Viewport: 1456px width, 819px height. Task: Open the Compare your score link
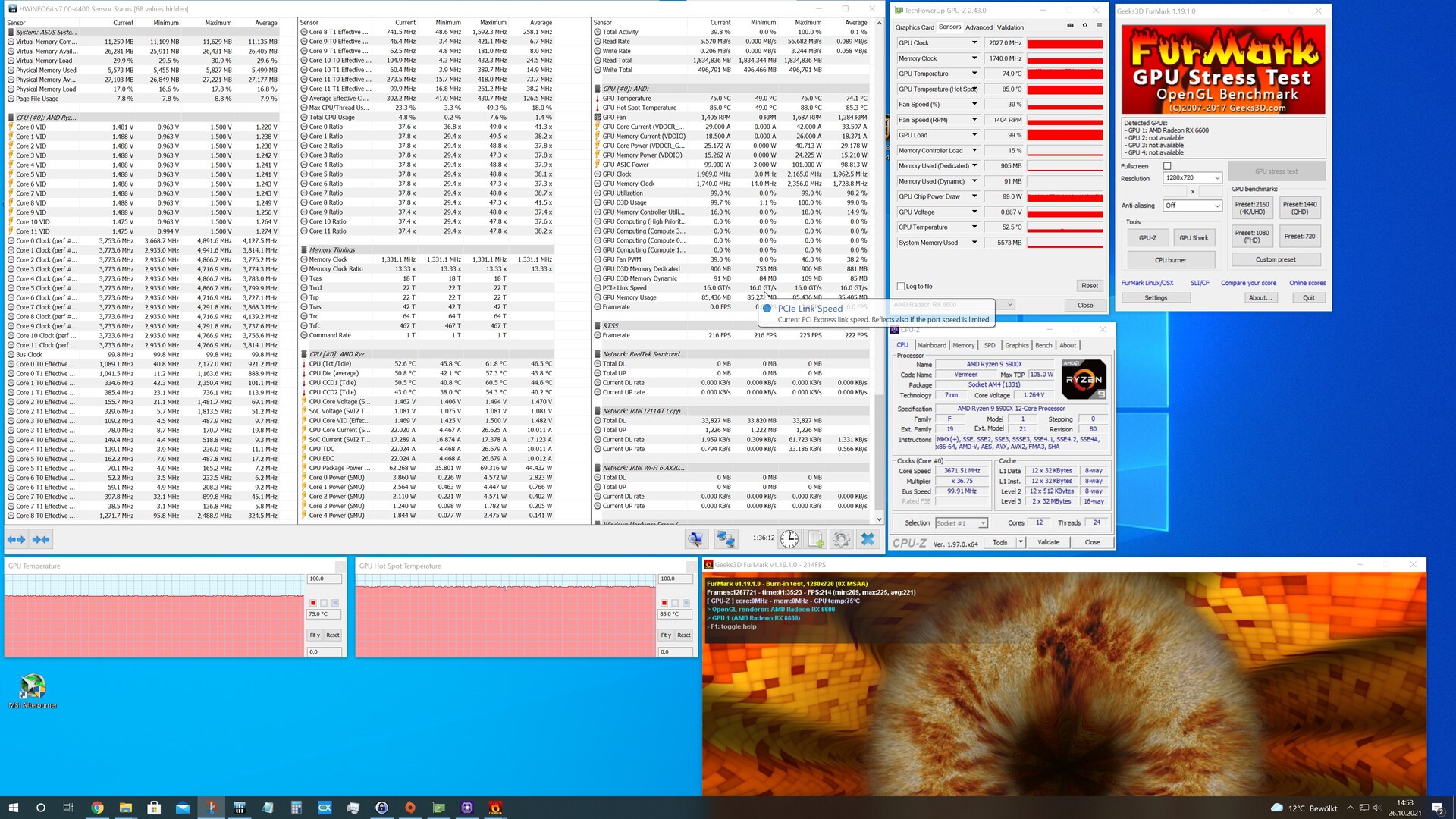1248,283
